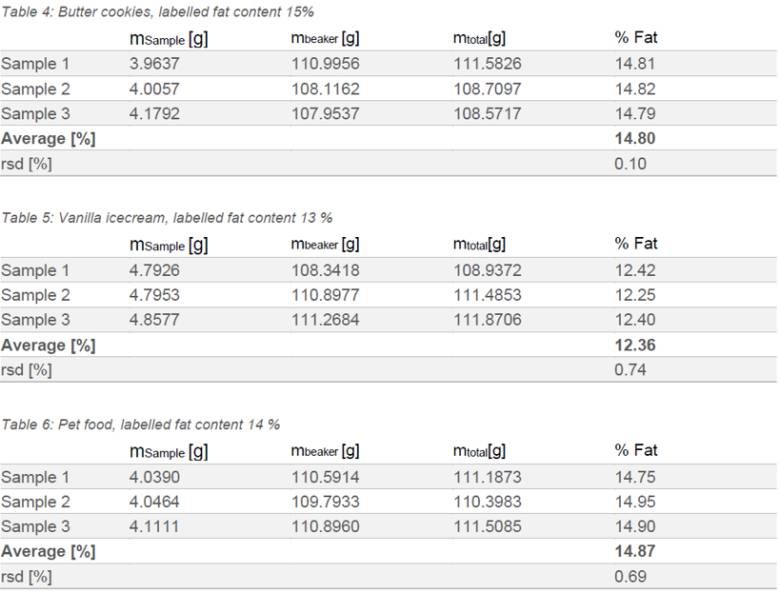Select the 111.1873 total mass cell
The width and height of the screenshot is (780, 593).
coord(488,478)
